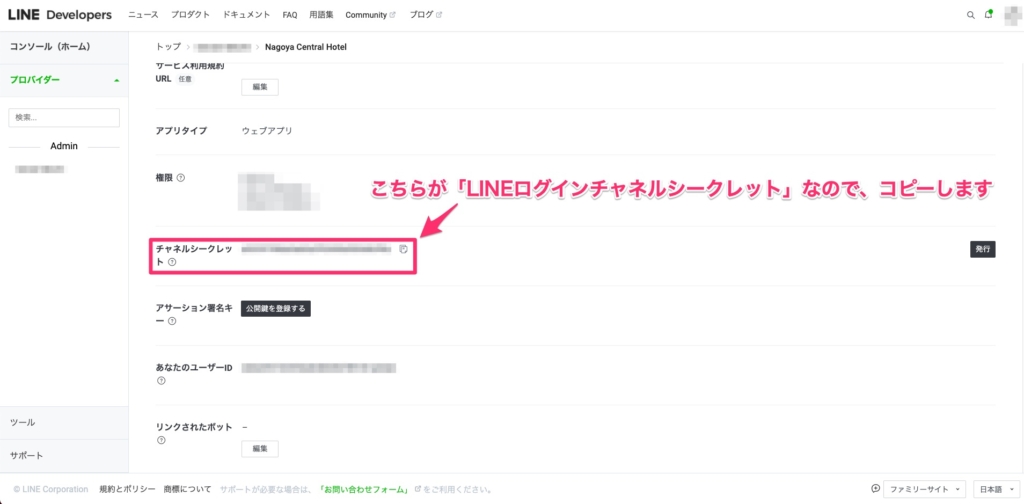Open the search magnifier in top bar
The width and height of the screenshot is (1024, 504).
(970, 15)
